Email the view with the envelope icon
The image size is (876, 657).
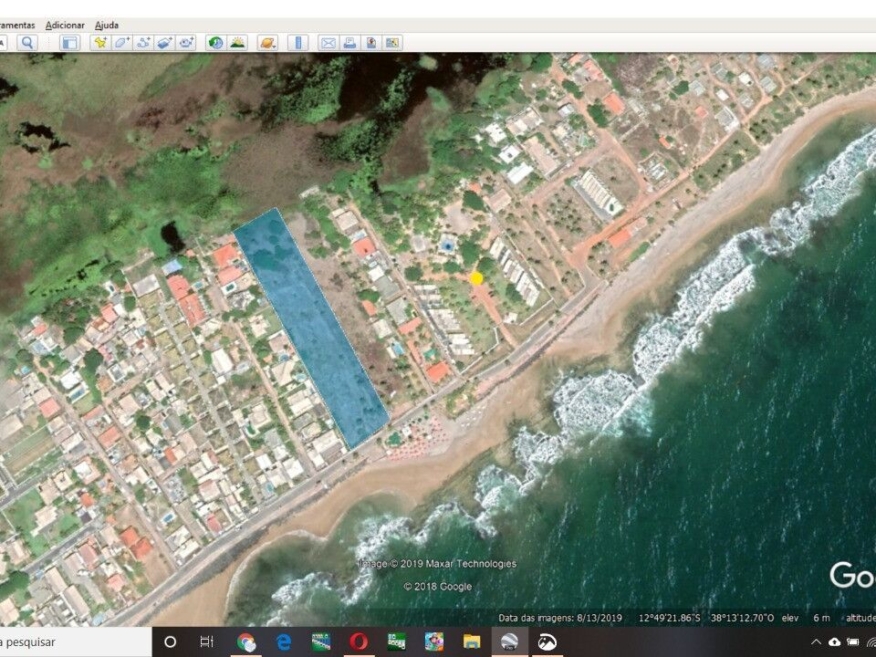click(x=328, y=42)
